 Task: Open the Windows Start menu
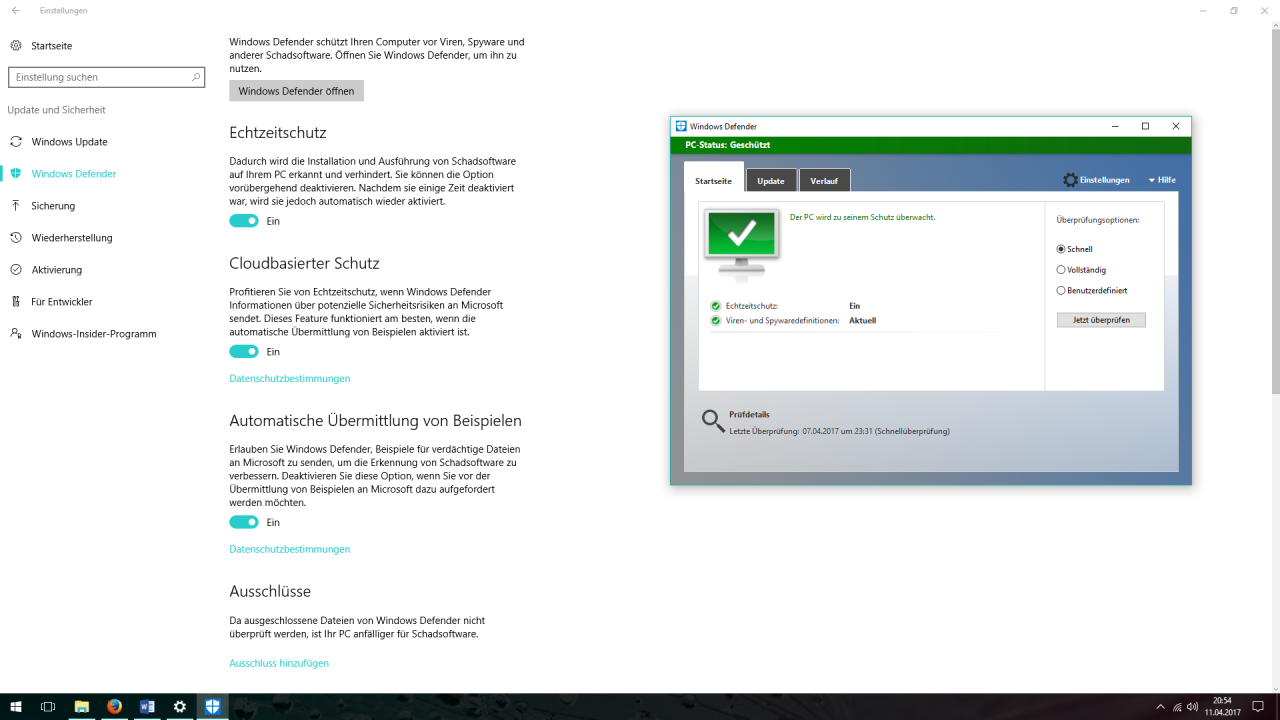tap(16, 706)
